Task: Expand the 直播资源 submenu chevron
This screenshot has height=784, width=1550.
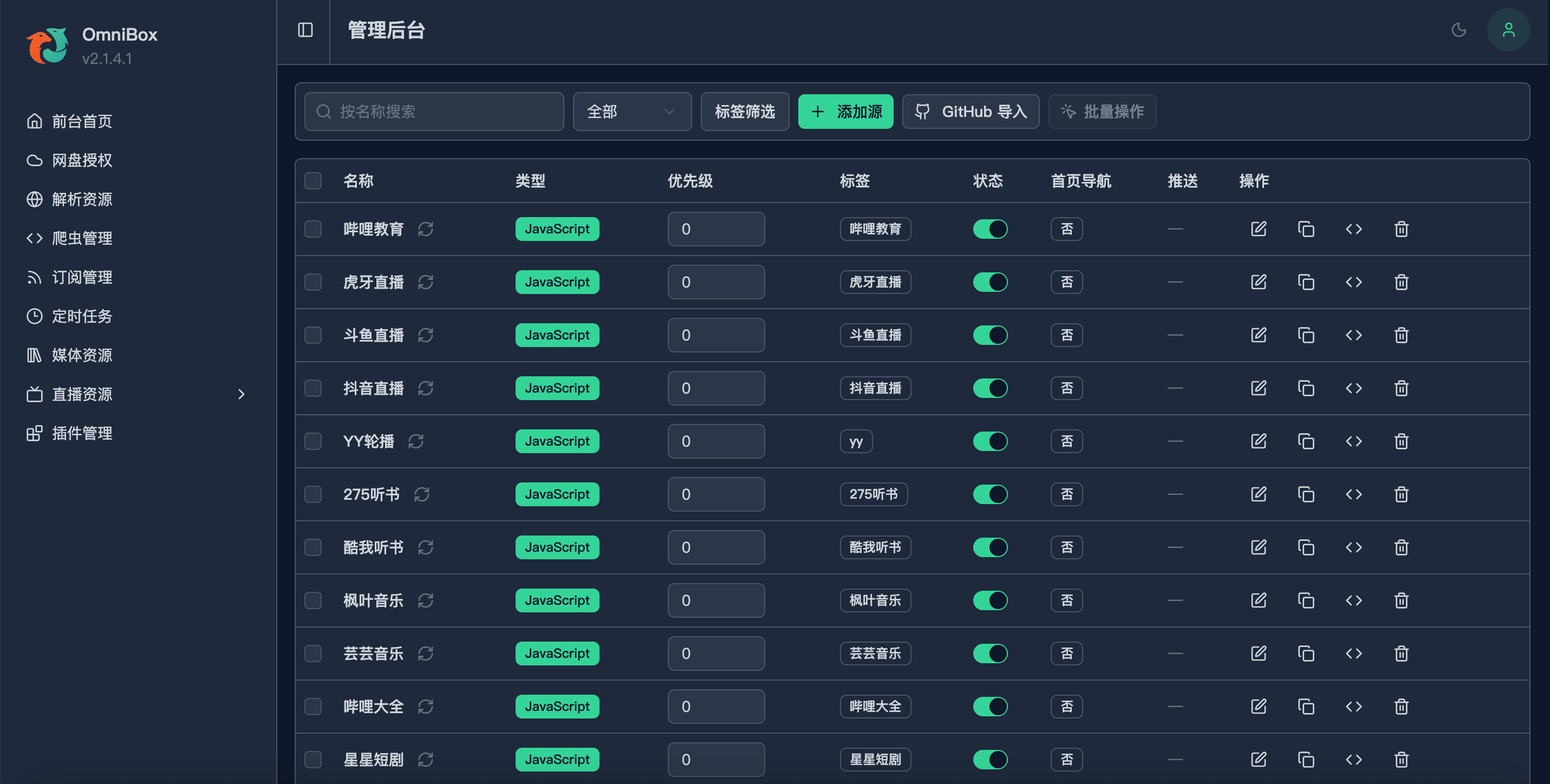Action: coord(242,394)
